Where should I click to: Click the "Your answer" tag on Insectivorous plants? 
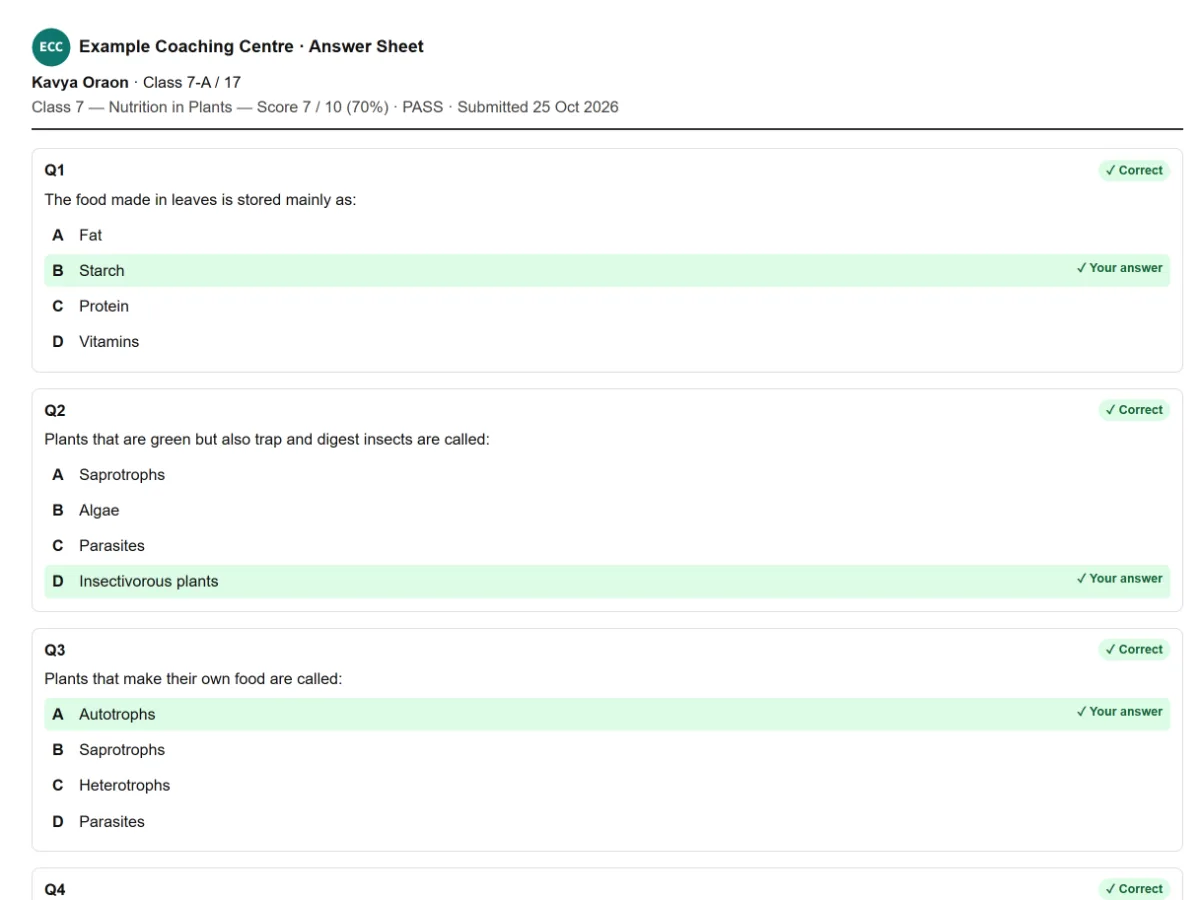click(1119, 578)
